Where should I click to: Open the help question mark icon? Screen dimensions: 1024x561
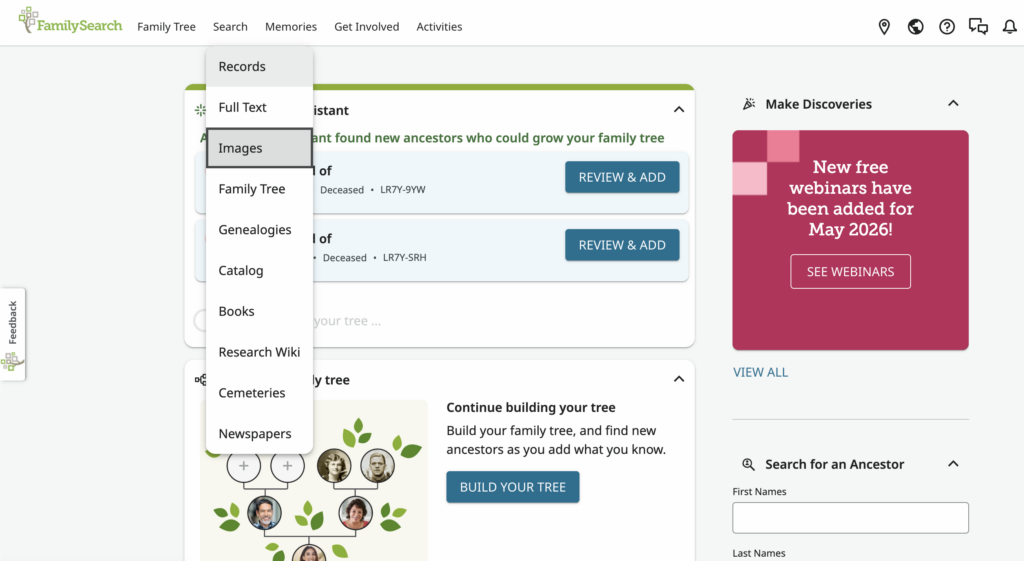click(x=946, y=27)
